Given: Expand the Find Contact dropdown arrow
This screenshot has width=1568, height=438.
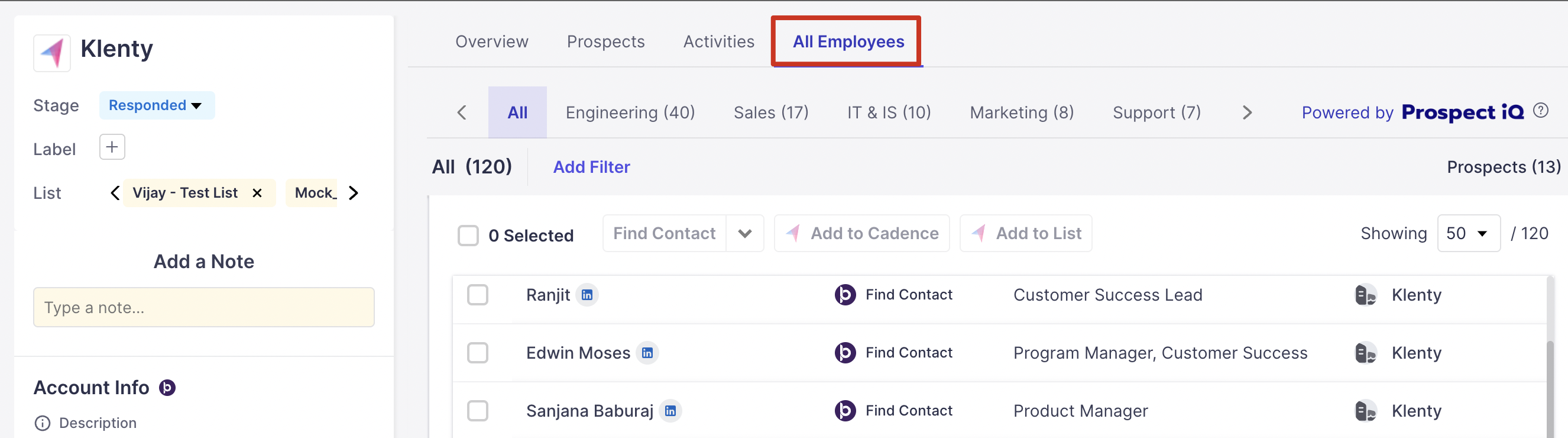Looking at the screenshot, I should (744, 233).
